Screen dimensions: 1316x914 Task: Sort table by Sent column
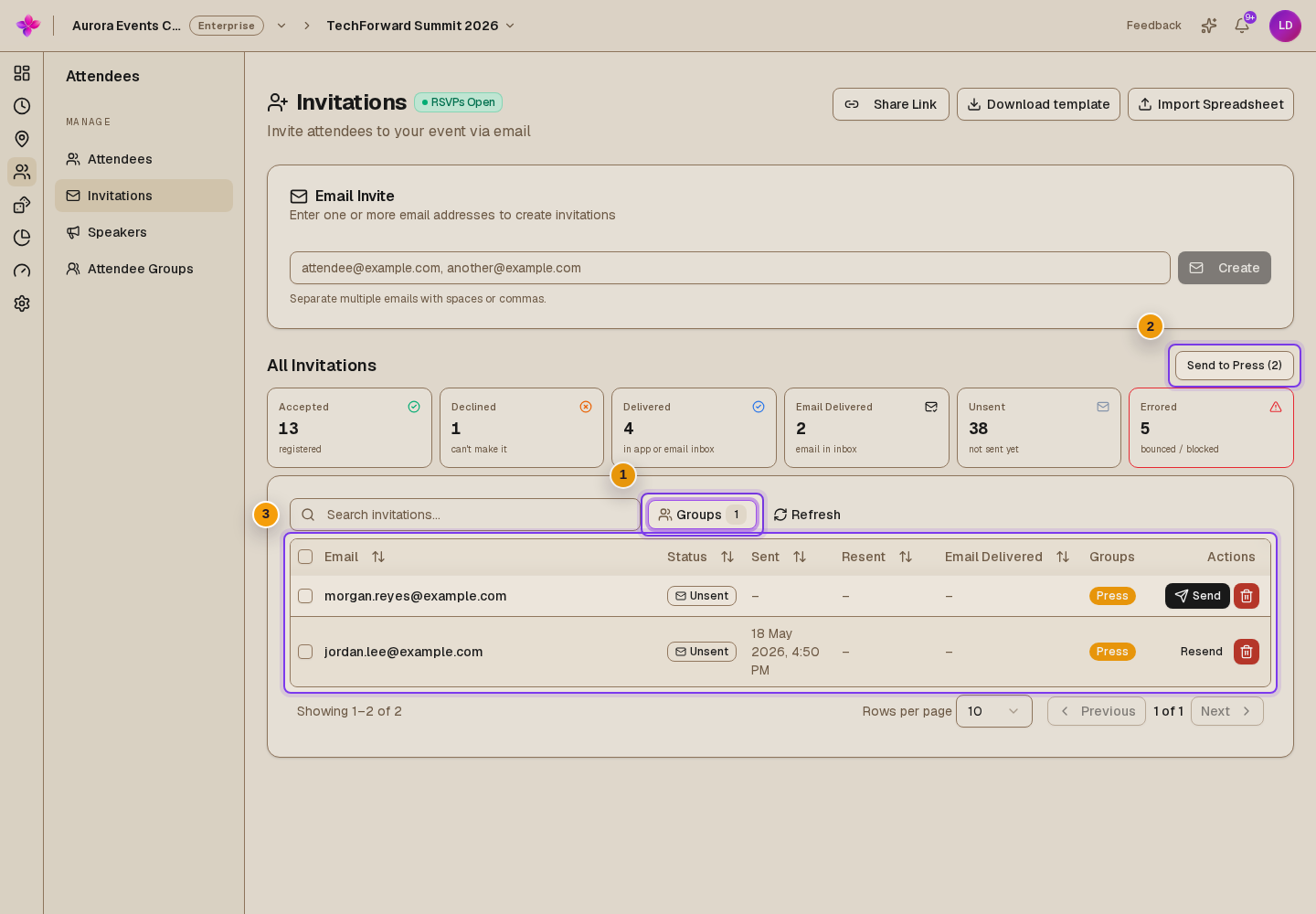click(x=800, y=557)
